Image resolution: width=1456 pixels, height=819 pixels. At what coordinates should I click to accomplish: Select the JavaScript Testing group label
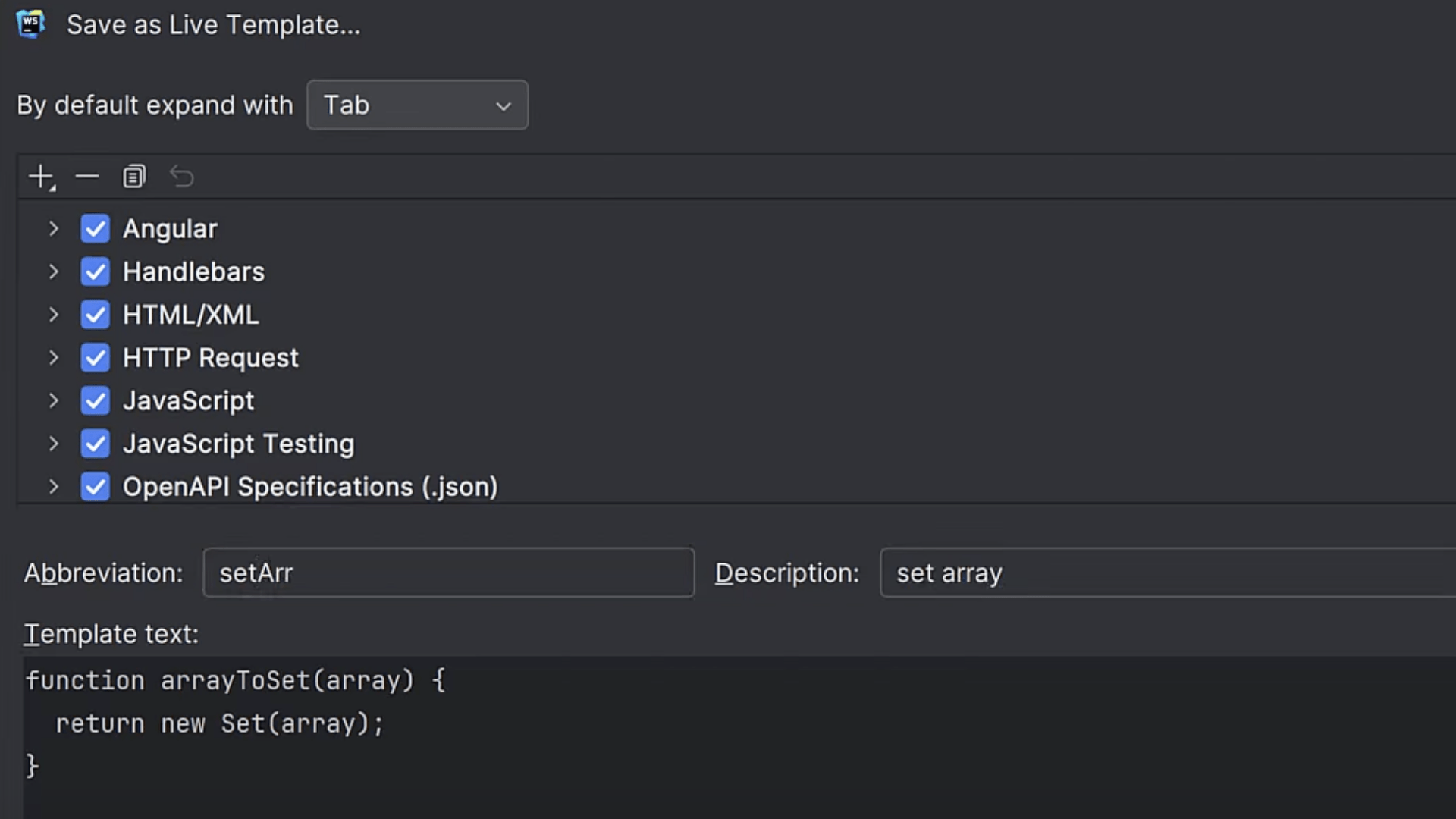[238, 444]
